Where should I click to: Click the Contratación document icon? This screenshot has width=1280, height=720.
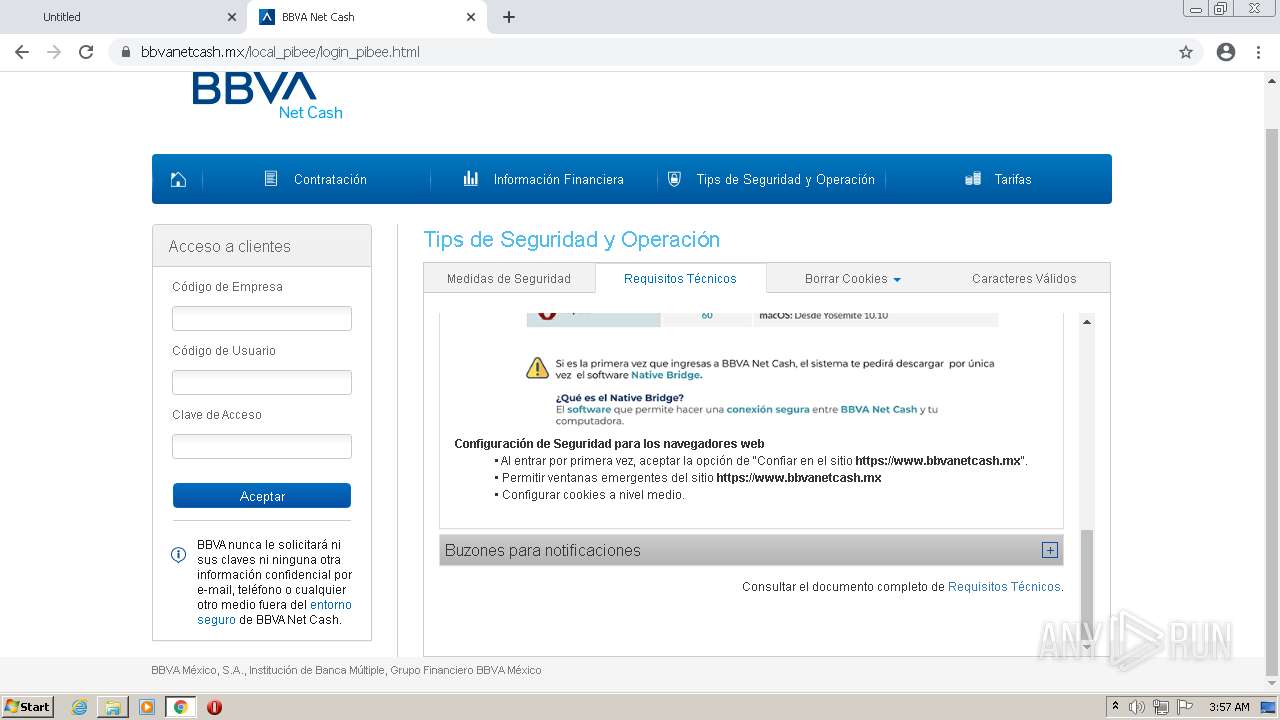[x=271, y=179]
